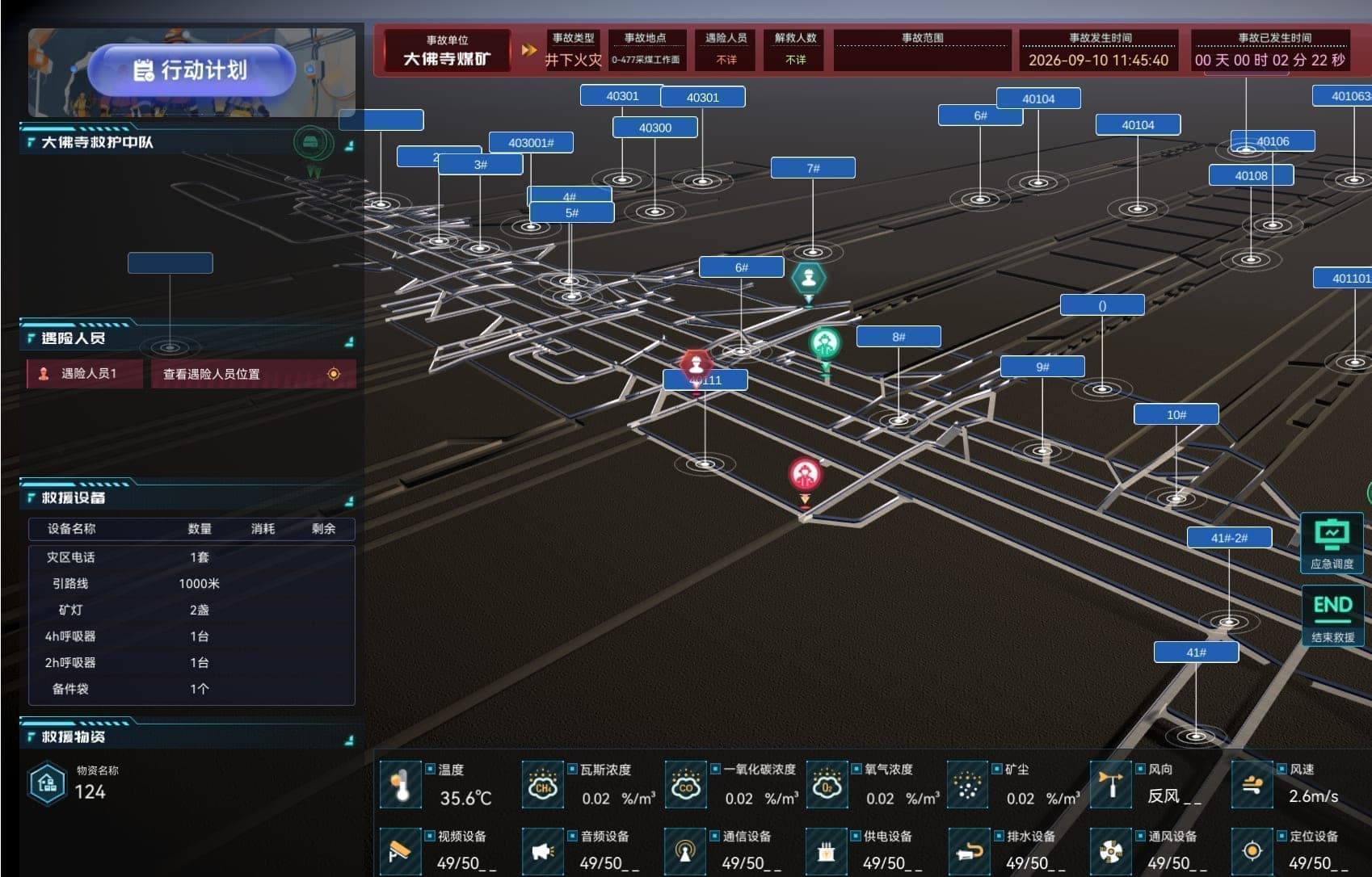The image size is (1372, 877).
Task: Click 查看遇险人员位置 button
Action: 253,374
